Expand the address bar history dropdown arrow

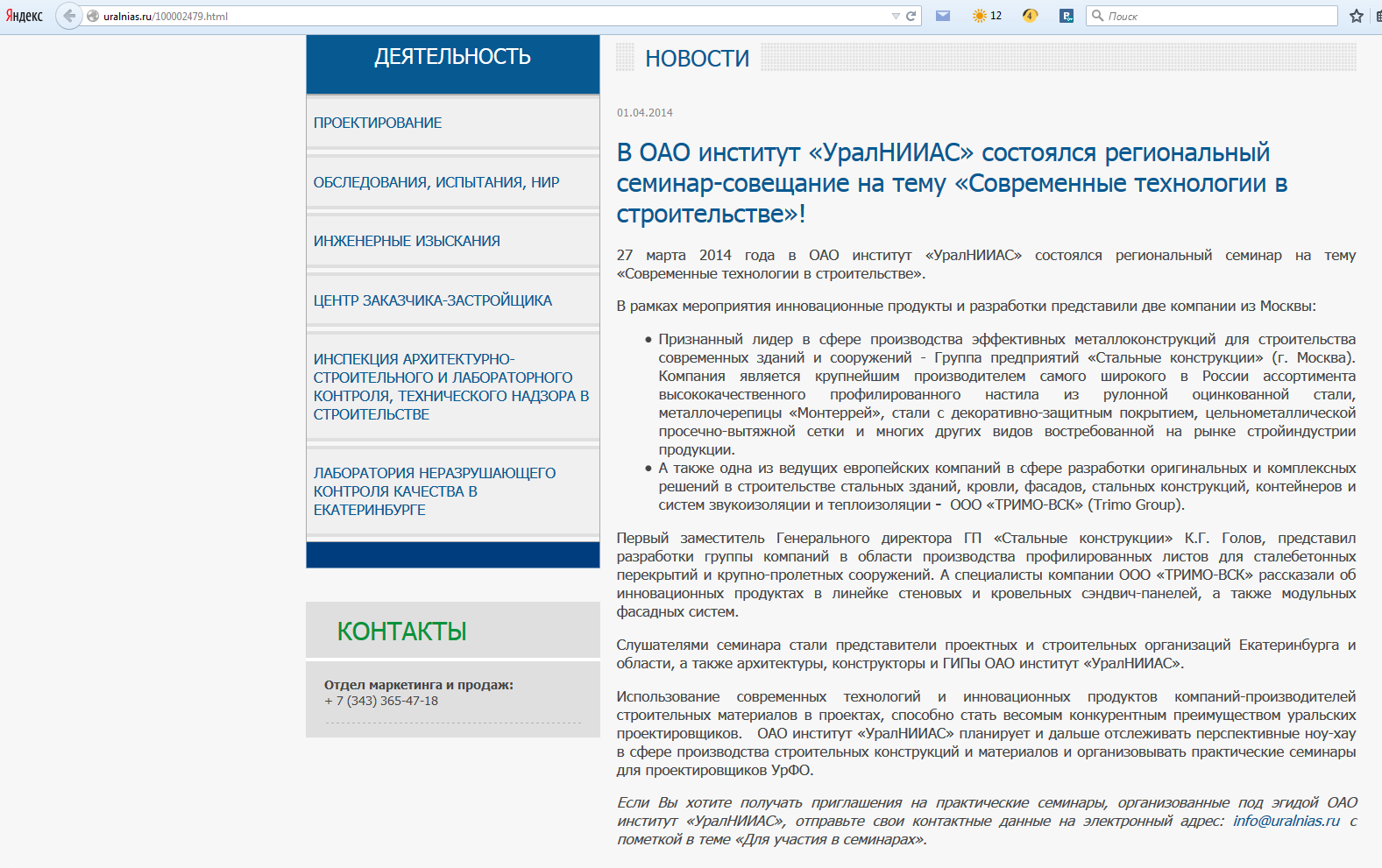896,16
